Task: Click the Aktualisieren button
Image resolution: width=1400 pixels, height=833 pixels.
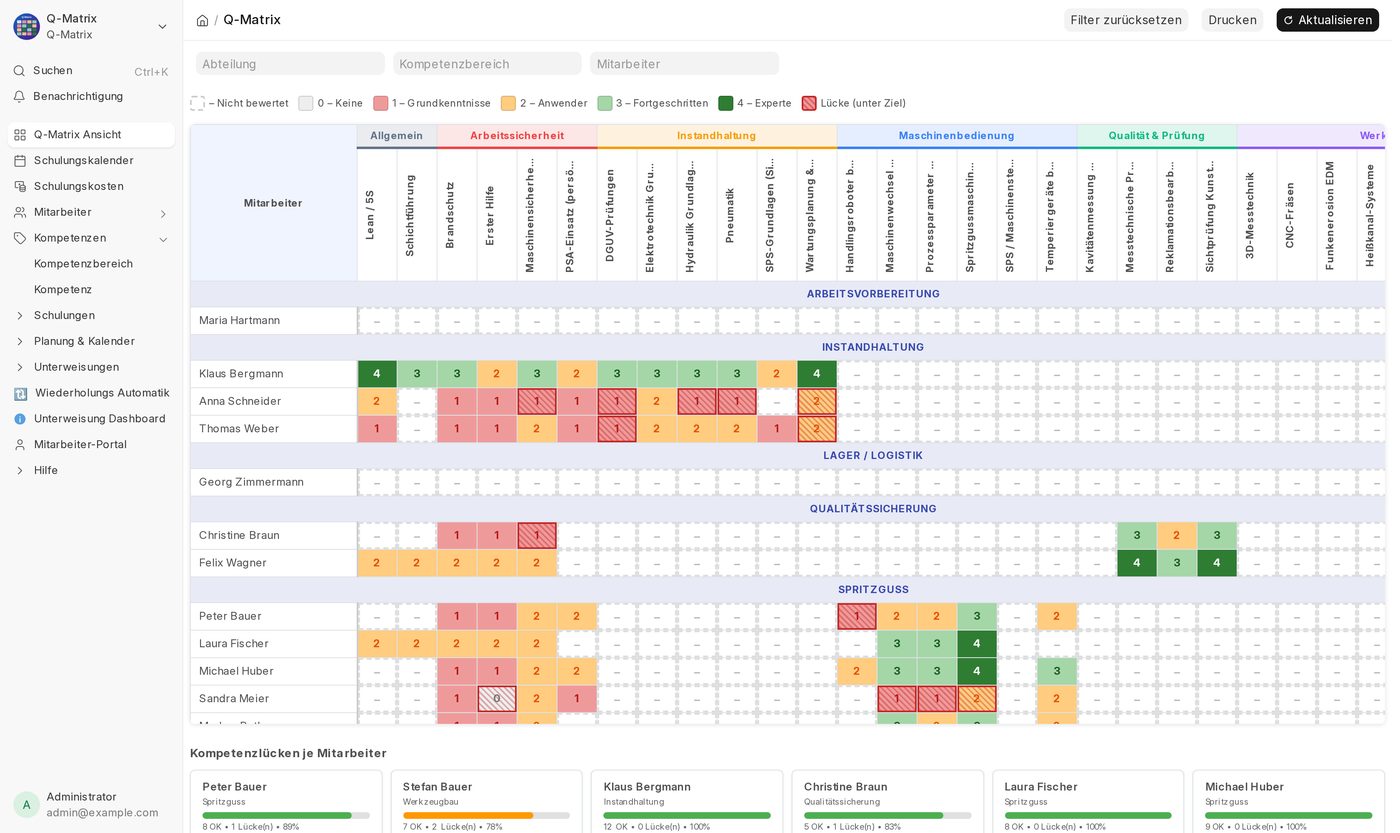Action: pyautogui.click(x=1327, y=20)
